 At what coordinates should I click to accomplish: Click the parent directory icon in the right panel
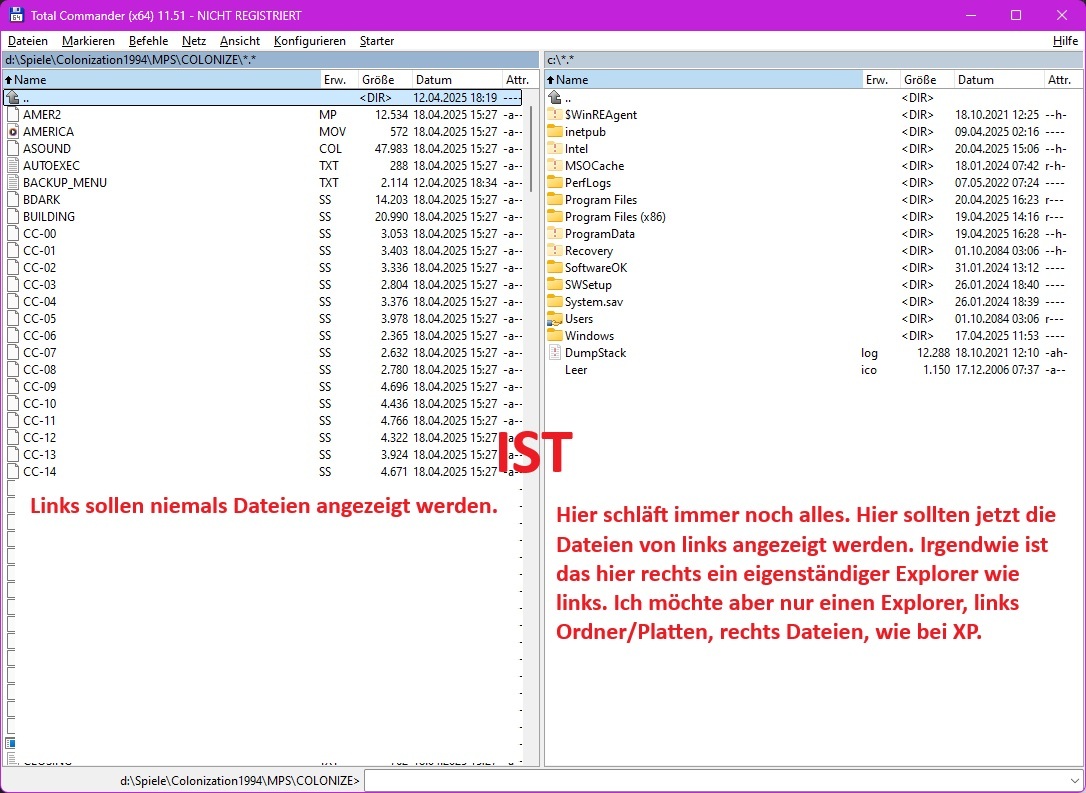555,98
